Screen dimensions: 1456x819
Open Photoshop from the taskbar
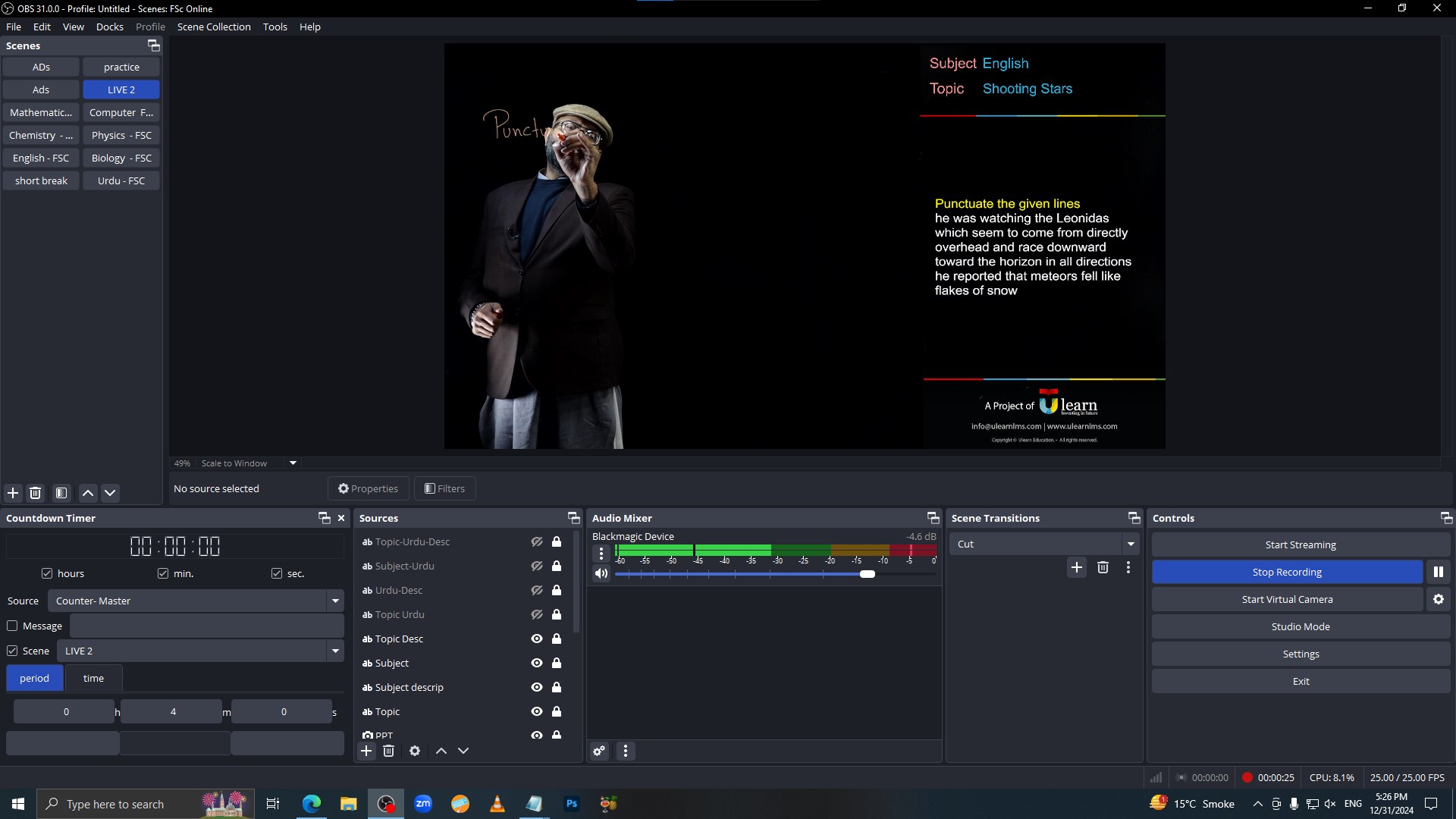pos(572,804)
